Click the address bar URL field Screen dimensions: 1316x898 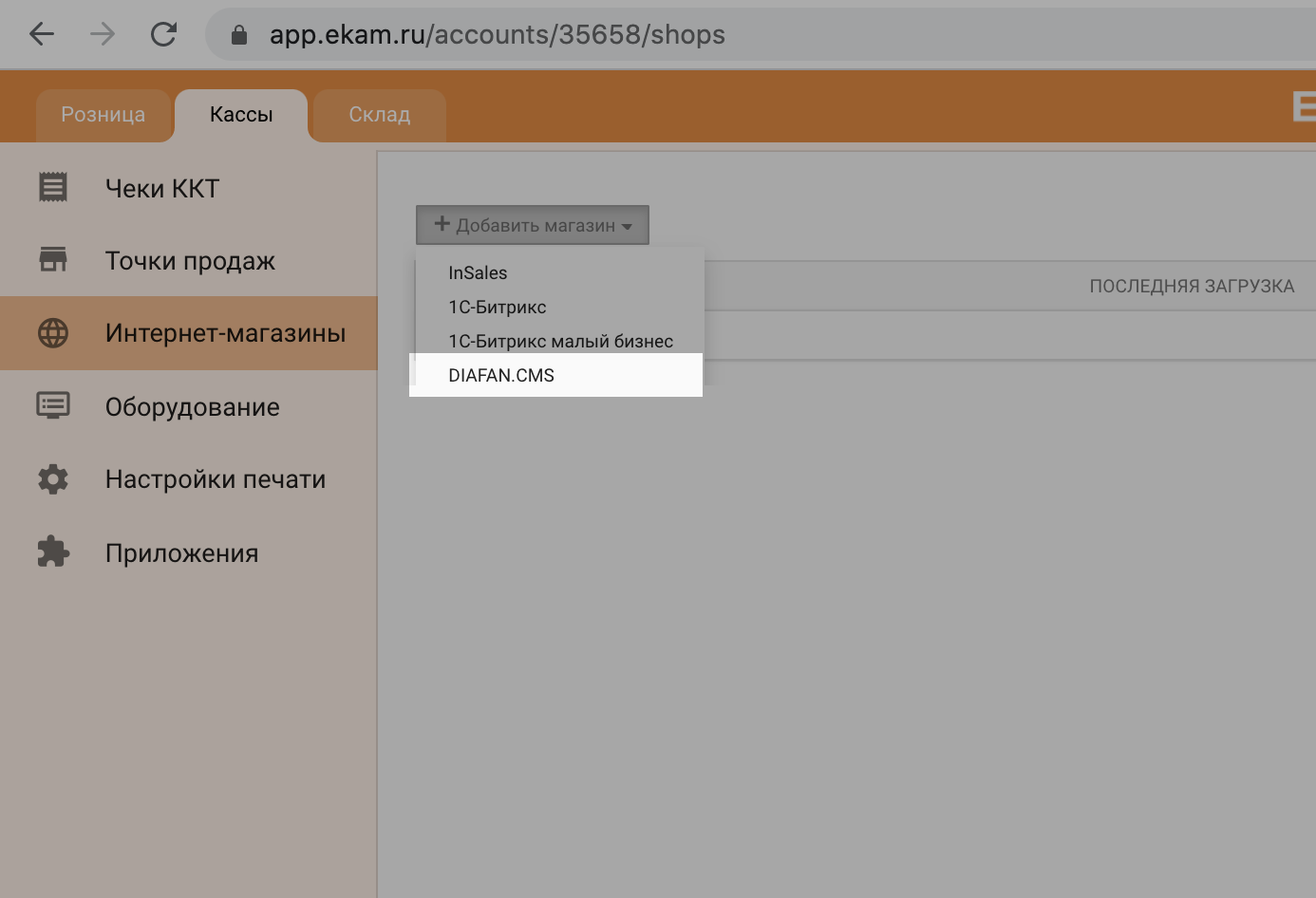click(760, 34)
